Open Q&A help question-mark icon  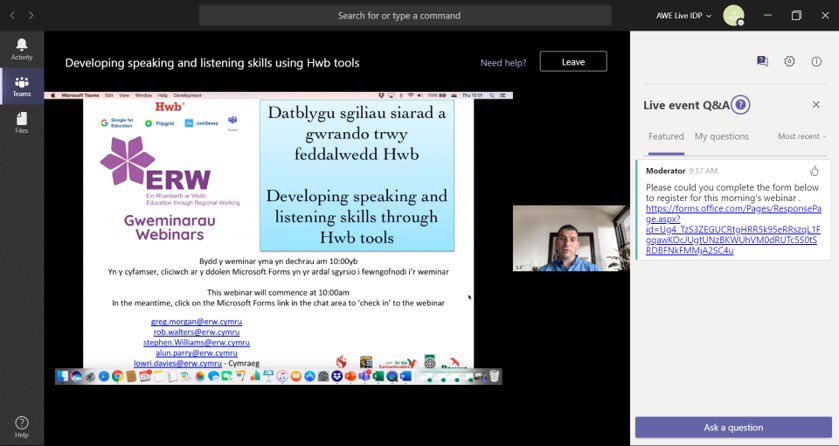click(x=741, y=105)
